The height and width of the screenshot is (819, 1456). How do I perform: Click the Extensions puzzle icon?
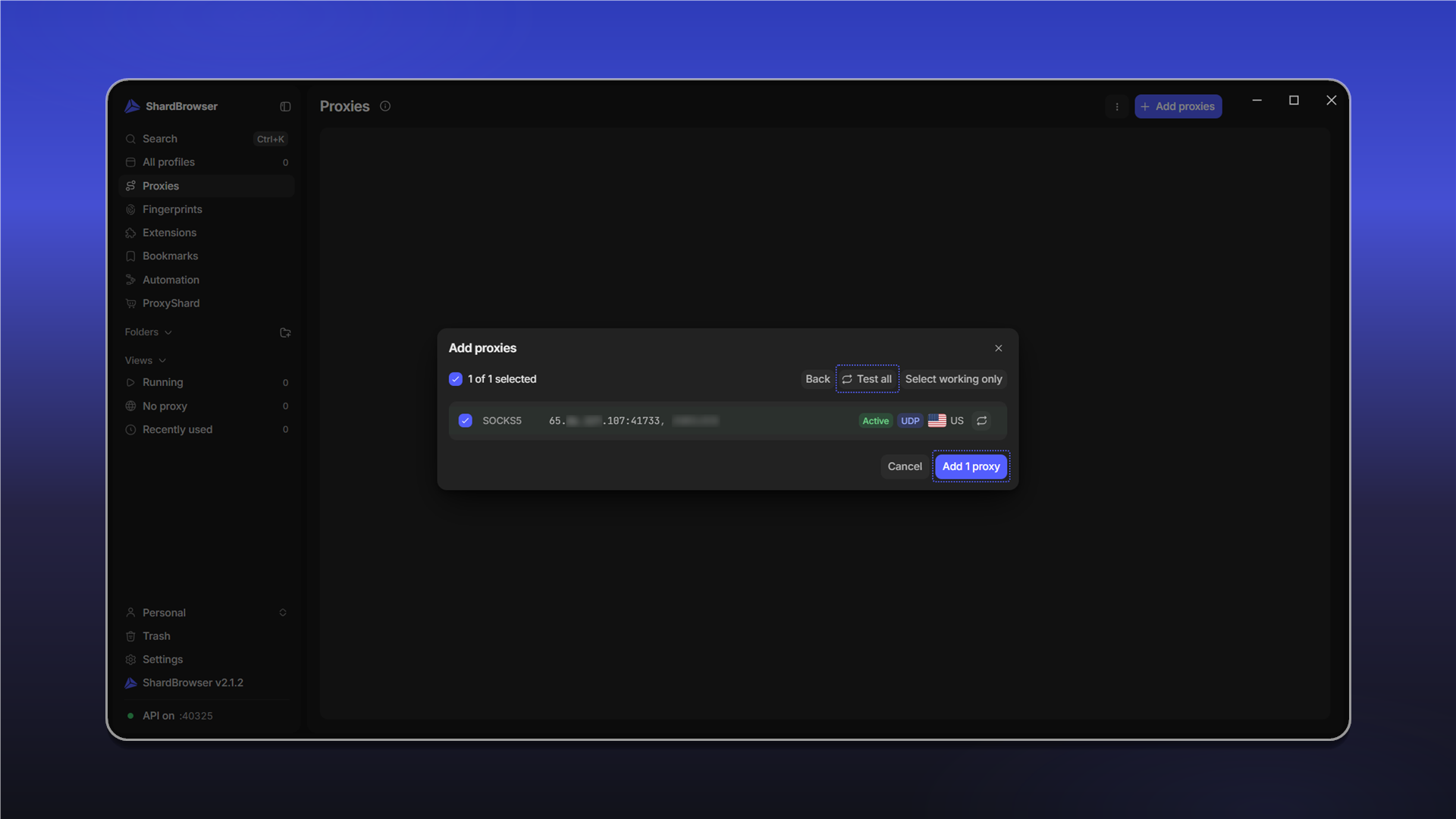point(130,233)
